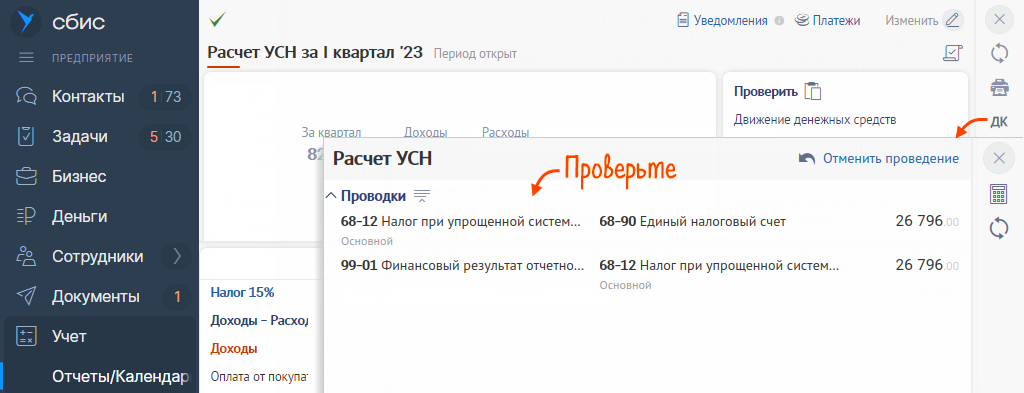
Task: Click the printer icon in right toolbar
Action: [999, 87]
